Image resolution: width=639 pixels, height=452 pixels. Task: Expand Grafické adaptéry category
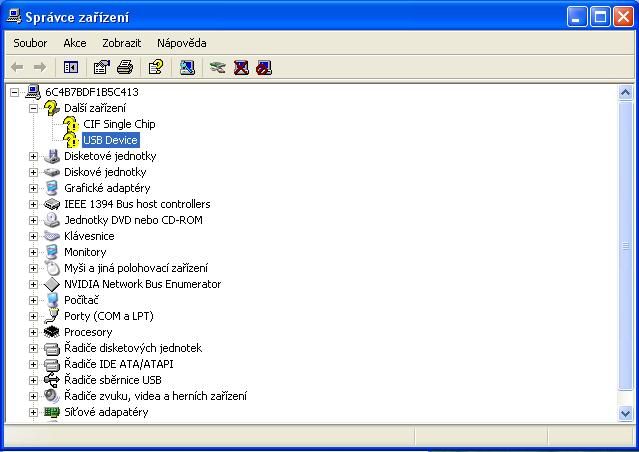tap(33, 188)
